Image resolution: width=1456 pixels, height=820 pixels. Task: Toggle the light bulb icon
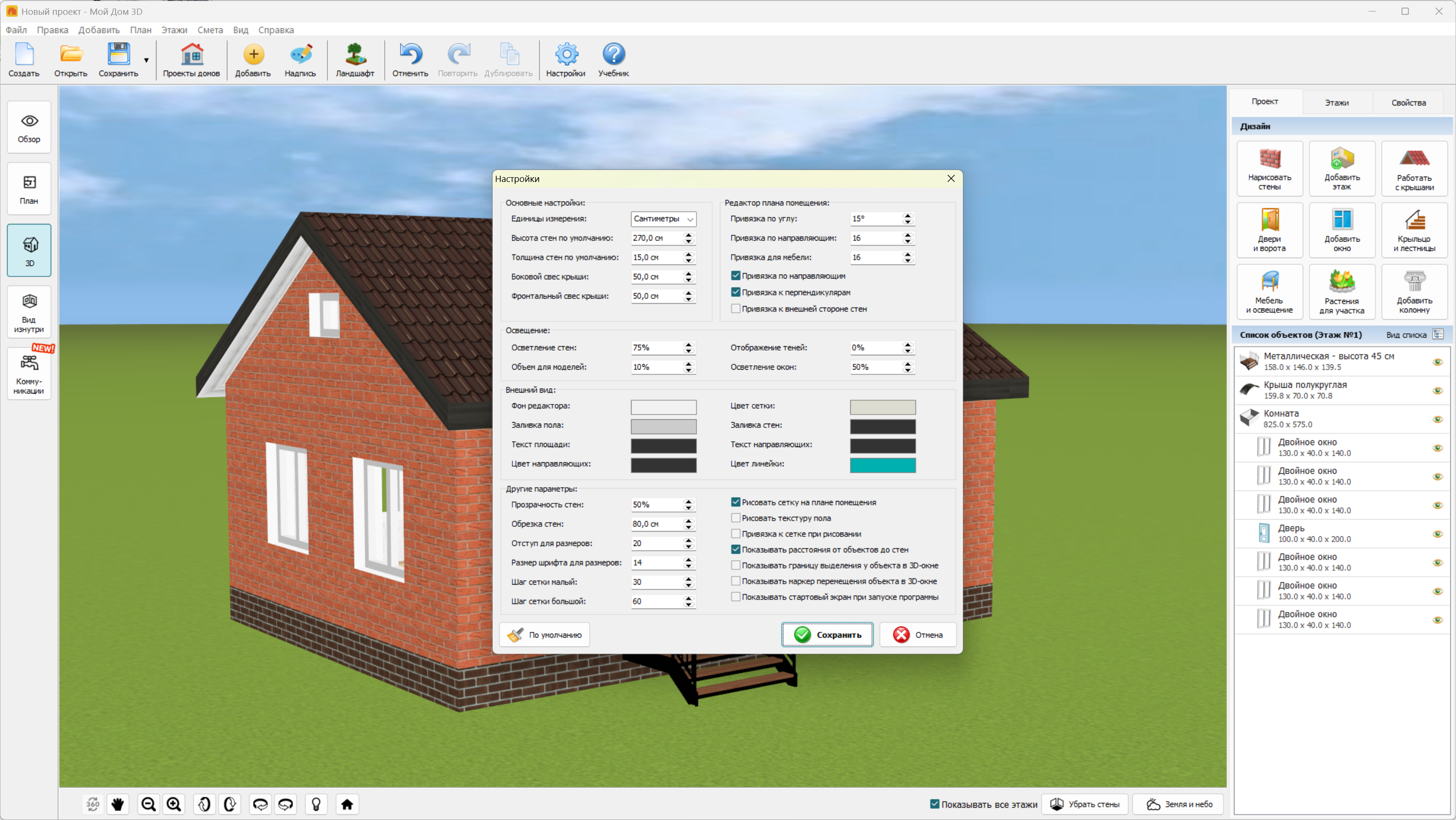[x=316, y=804]
